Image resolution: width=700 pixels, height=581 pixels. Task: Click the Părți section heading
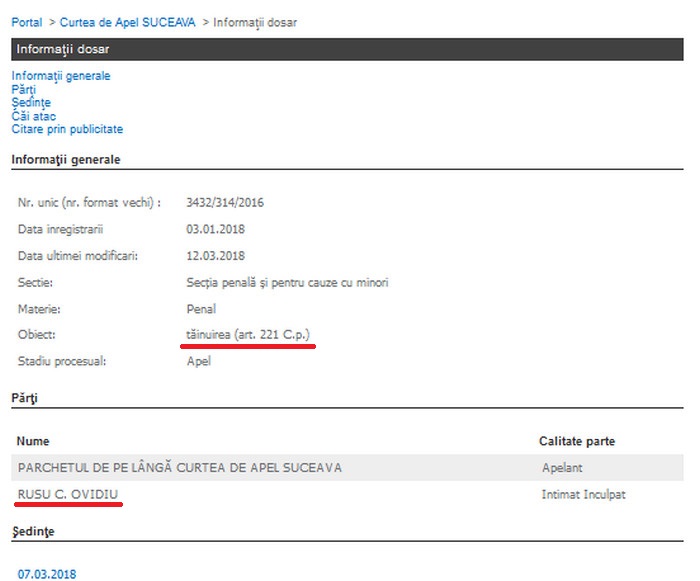[x=25, y=398]
